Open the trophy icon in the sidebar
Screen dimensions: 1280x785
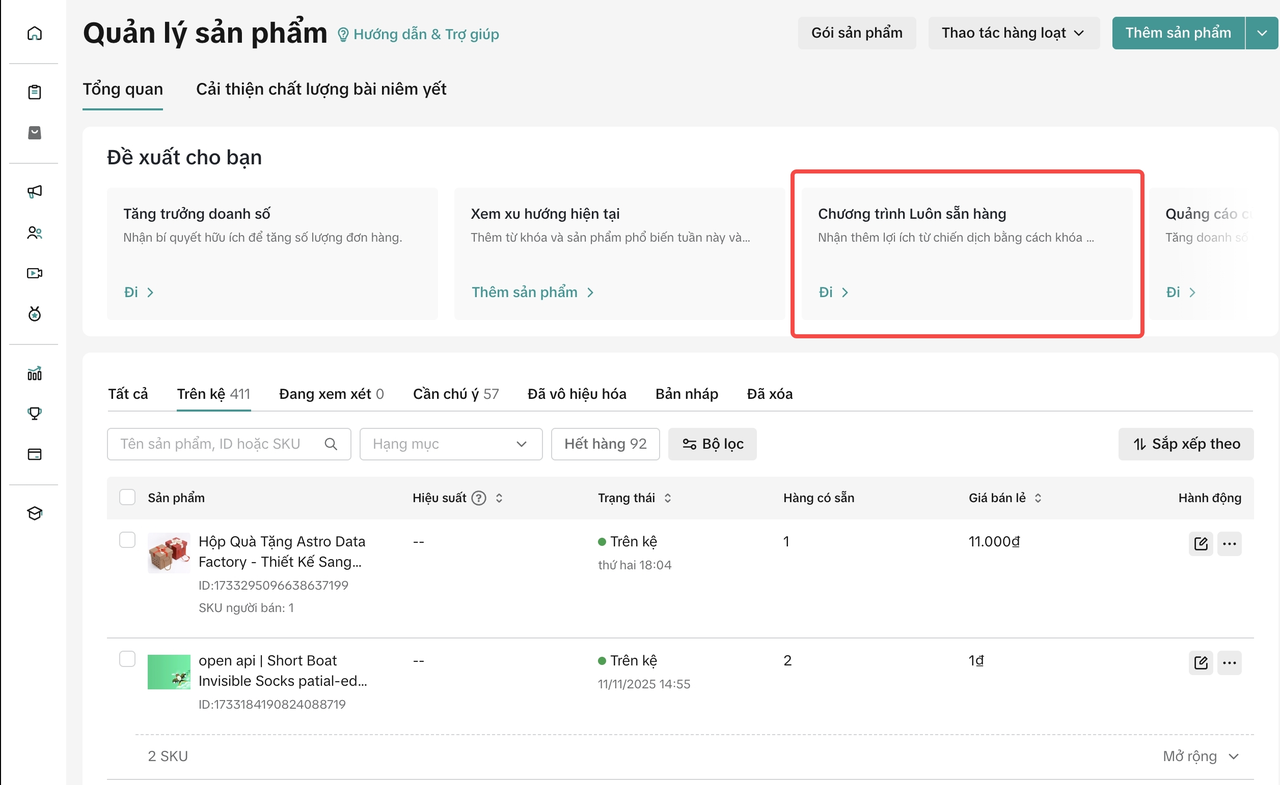pos(34,413)
